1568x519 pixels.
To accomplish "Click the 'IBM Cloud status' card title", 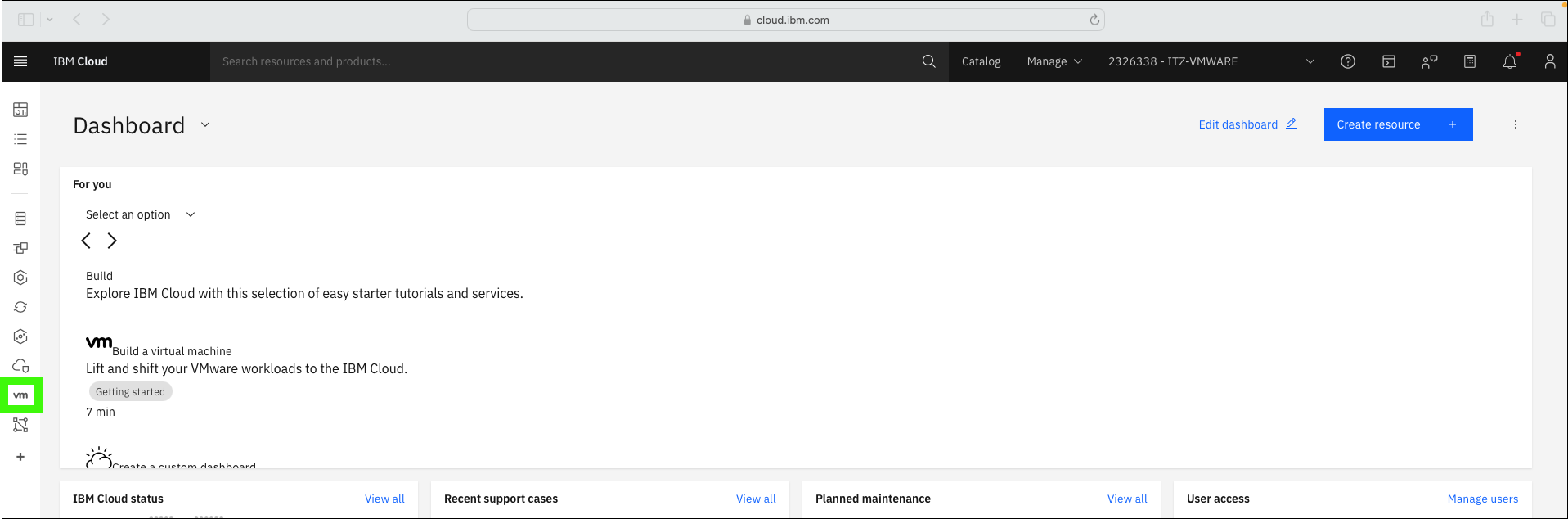I will click(118, 499).
